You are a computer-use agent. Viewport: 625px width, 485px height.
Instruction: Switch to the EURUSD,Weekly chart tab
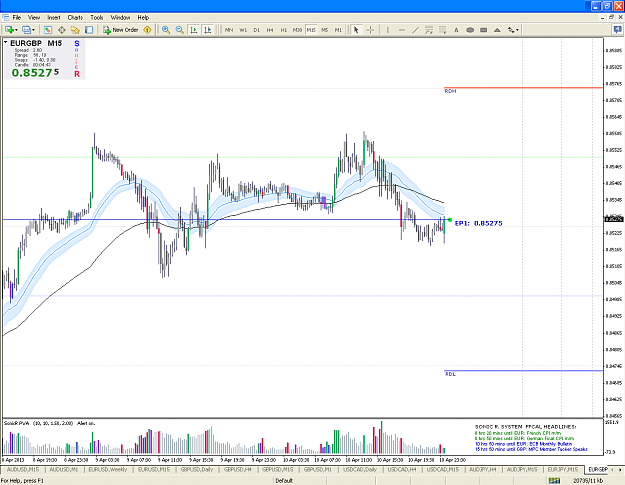(x=108, y=470)
